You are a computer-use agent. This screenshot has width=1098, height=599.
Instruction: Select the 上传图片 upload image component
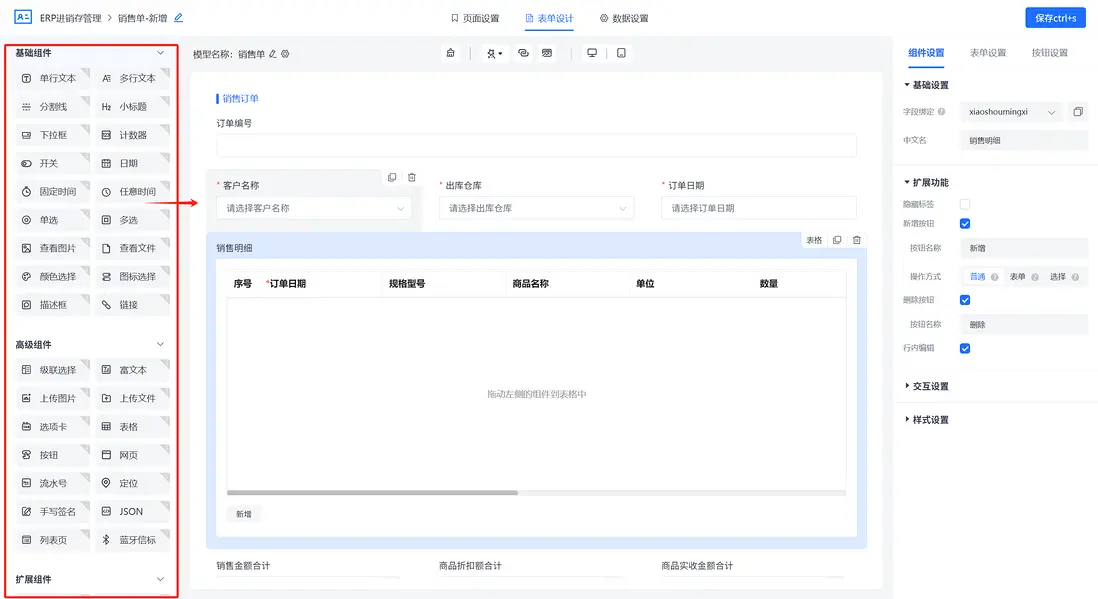(x=50, y=398)
